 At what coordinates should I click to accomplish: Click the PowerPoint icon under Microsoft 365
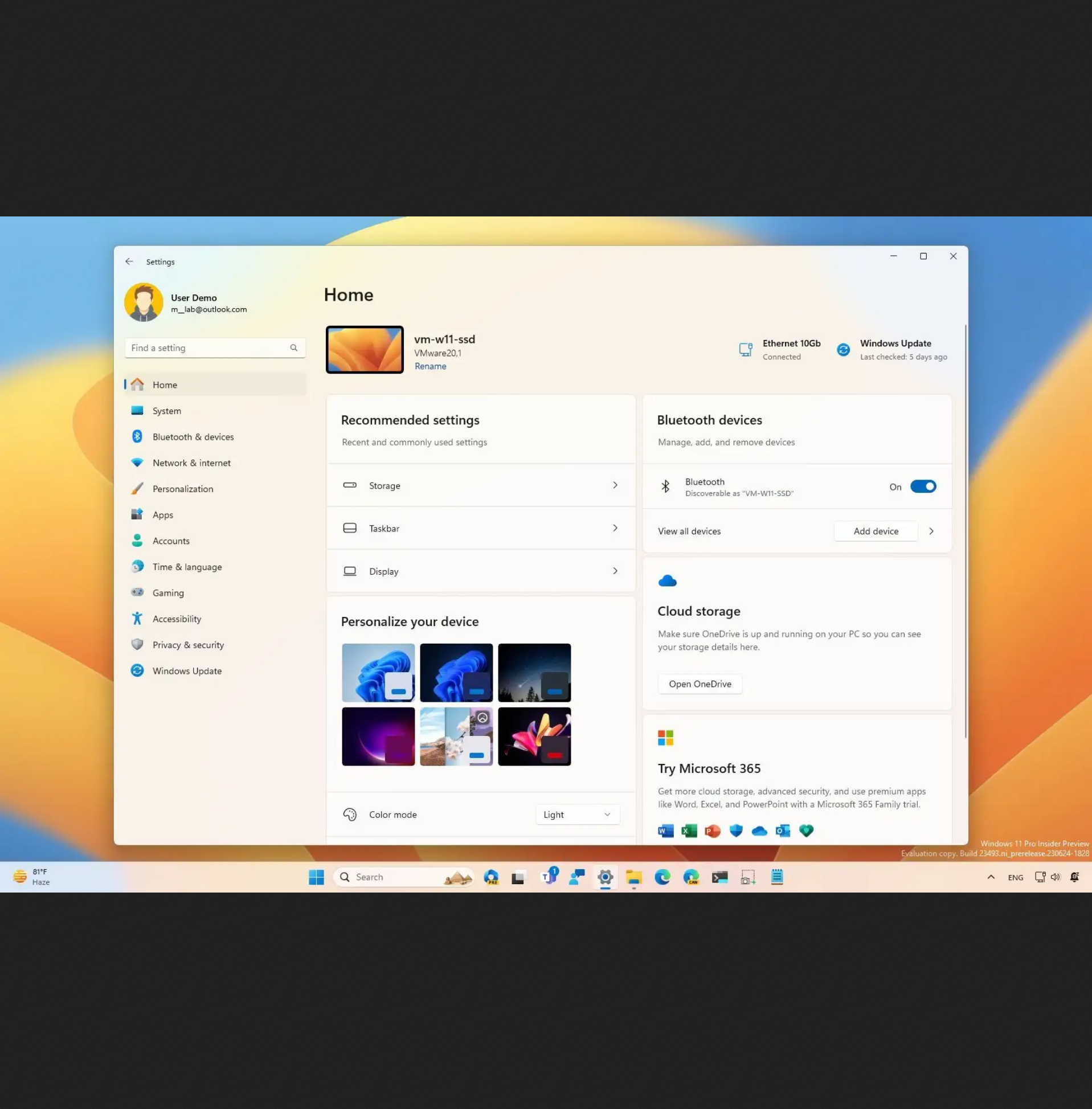[712, 830]
